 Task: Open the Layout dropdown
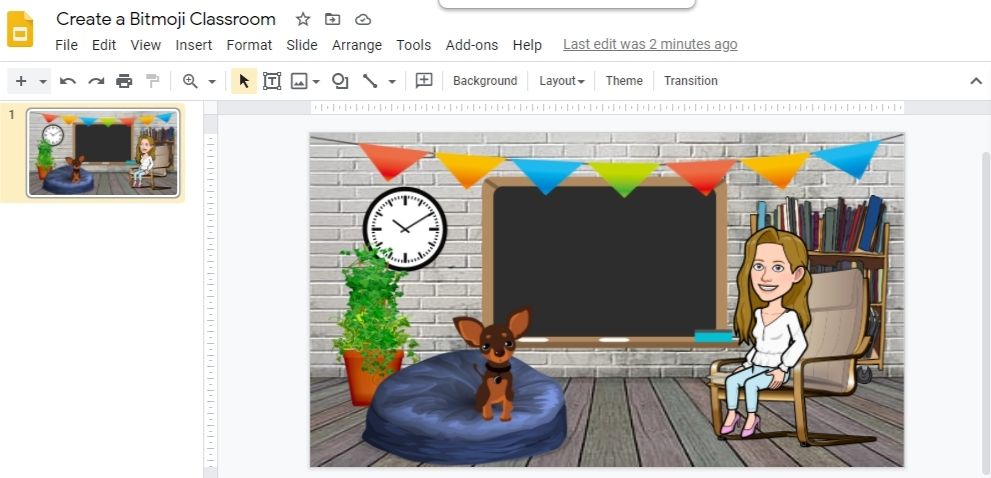click(x=561, y=81)
